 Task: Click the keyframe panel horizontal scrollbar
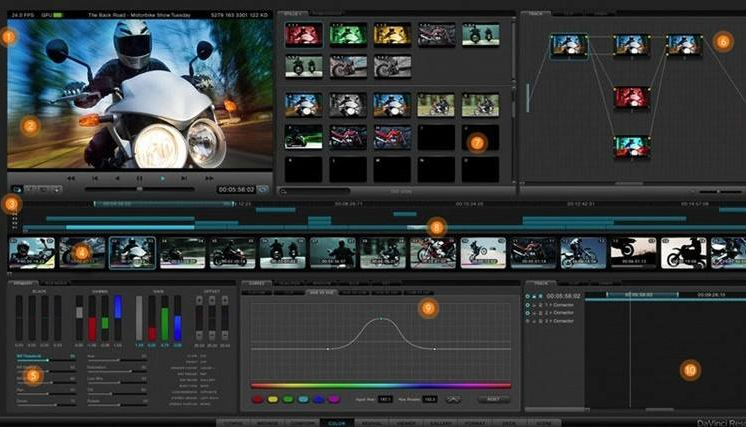click(x=659, y=409)
